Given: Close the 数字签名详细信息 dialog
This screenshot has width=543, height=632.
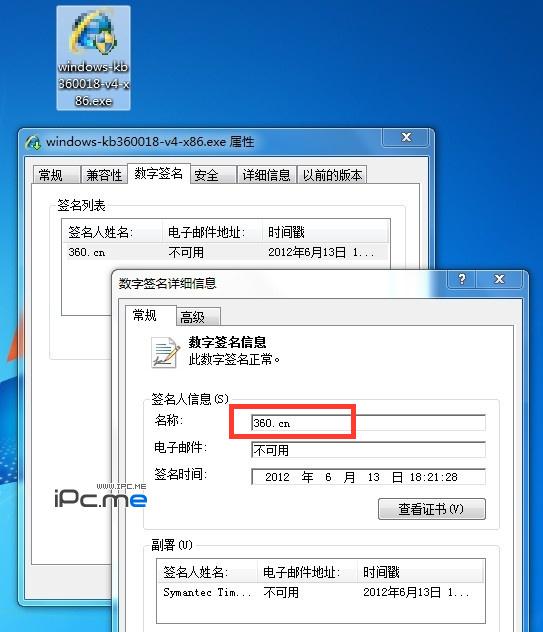Looking at the screenshot, I should click(499, 279).
